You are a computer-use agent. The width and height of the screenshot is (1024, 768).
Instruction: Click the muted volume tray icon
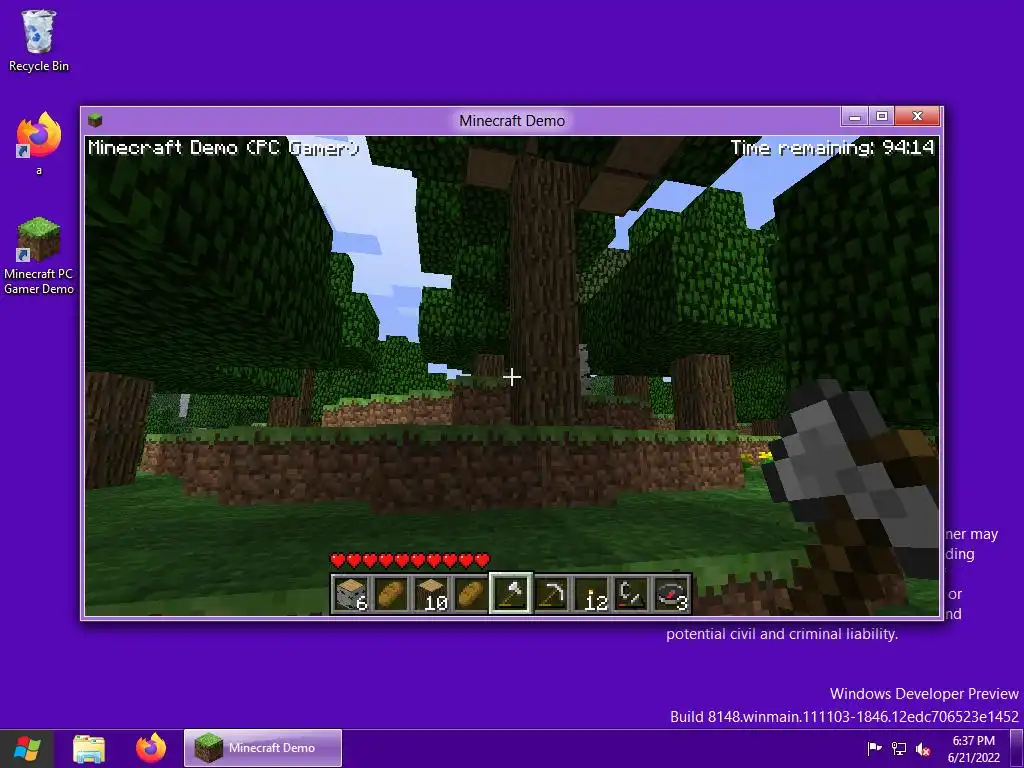[923, 748]
